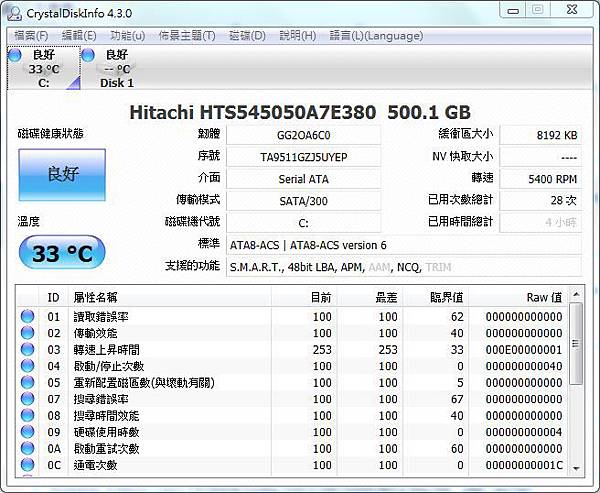Viewport: 600px width, 493px height.
Task: Click raw value 00000000001C
Action: (524, 465)
